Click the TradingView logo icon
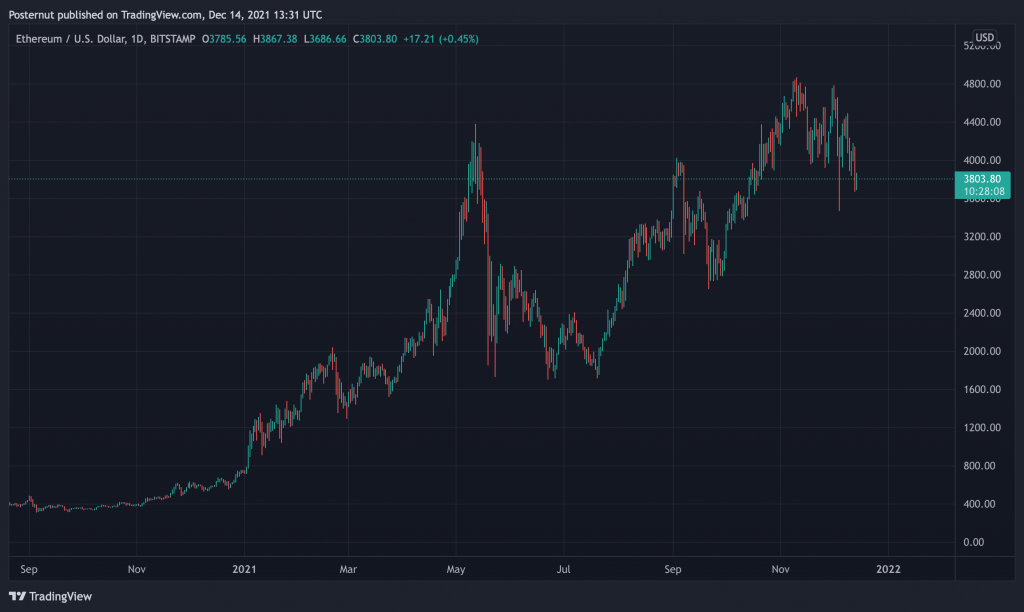 point(17,597)
